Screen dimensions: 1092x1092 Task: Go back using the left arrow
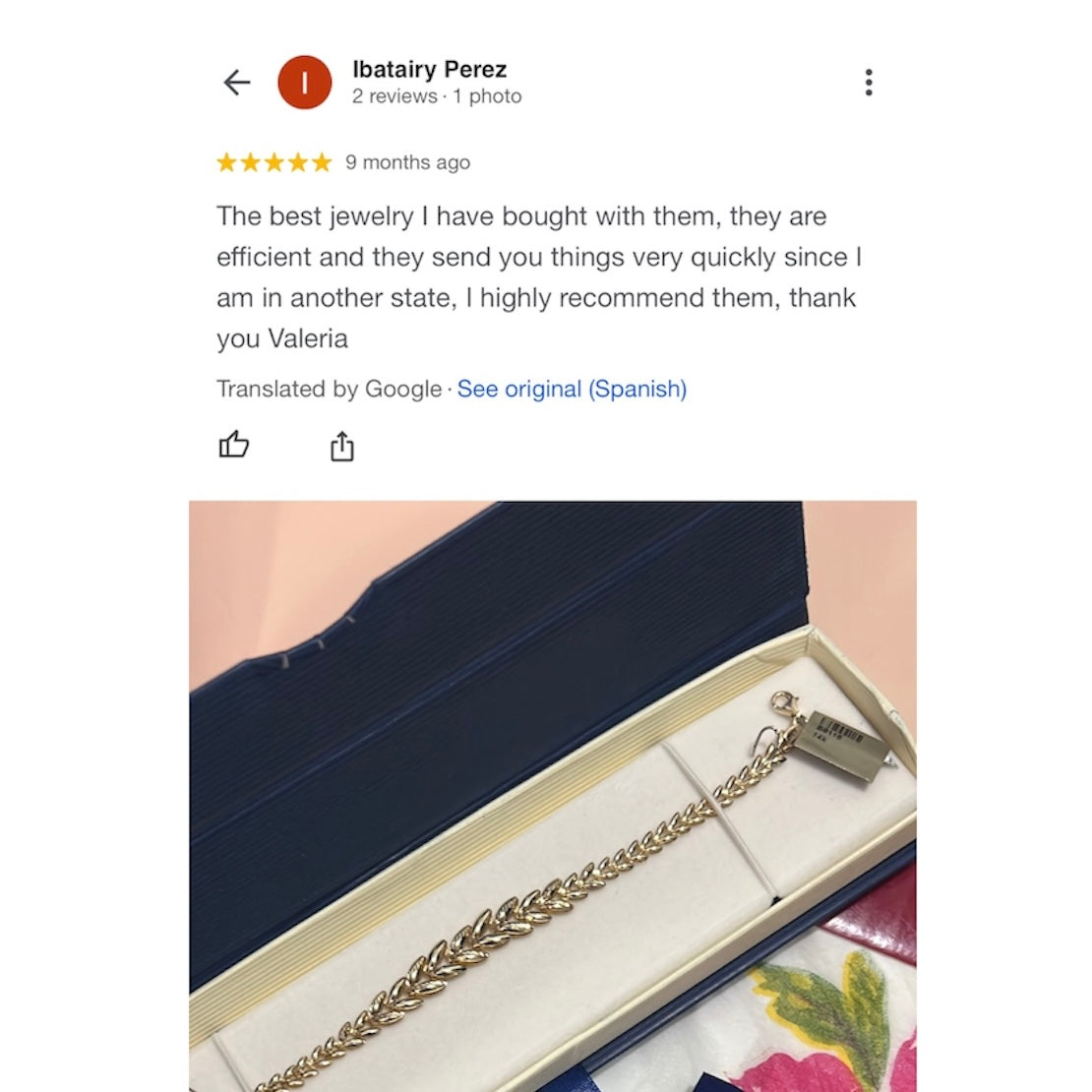(x=237, y=83)
